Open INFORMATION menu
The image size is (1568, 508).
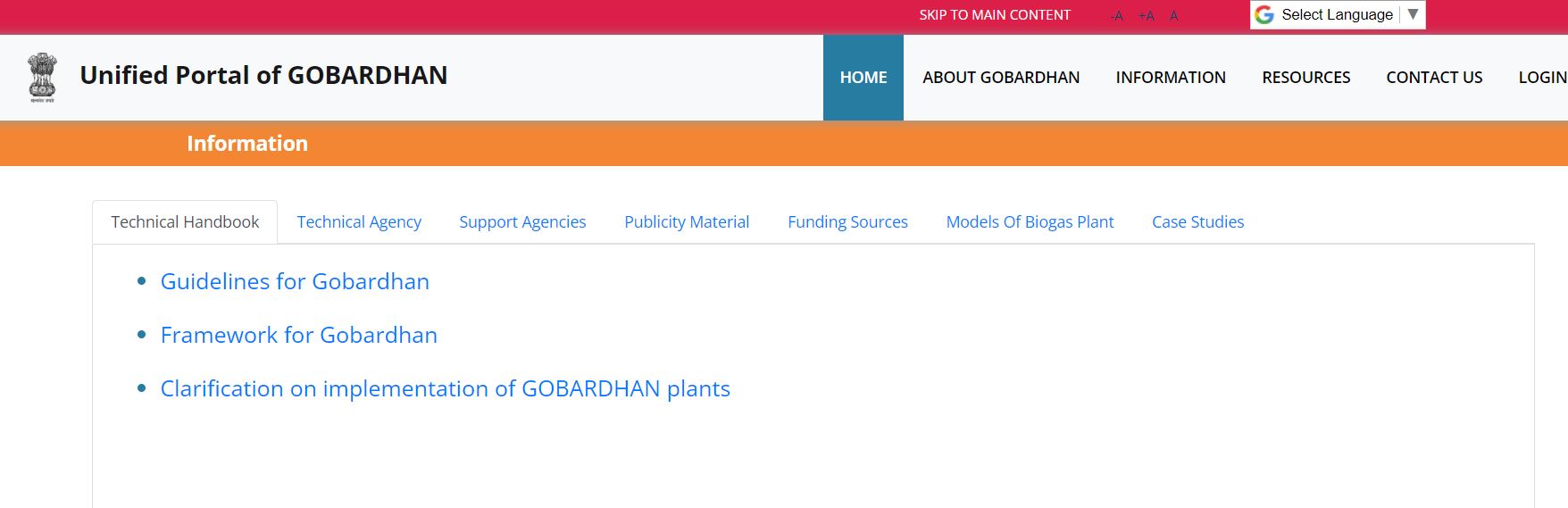point(1171,78)
